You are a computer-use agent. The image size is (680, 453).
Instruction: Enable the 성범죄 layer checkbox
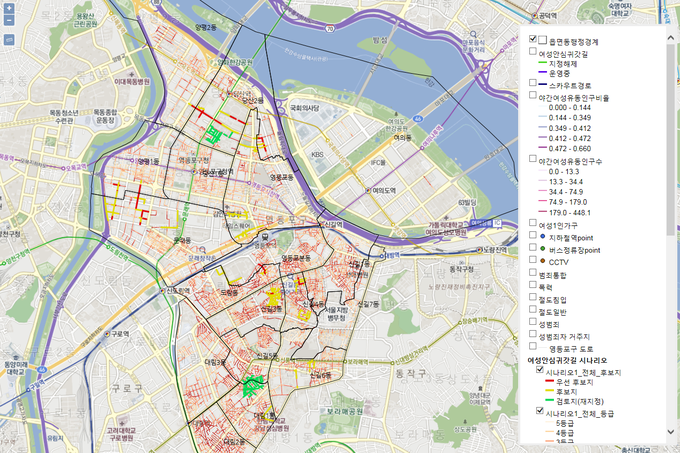point(533,322)
